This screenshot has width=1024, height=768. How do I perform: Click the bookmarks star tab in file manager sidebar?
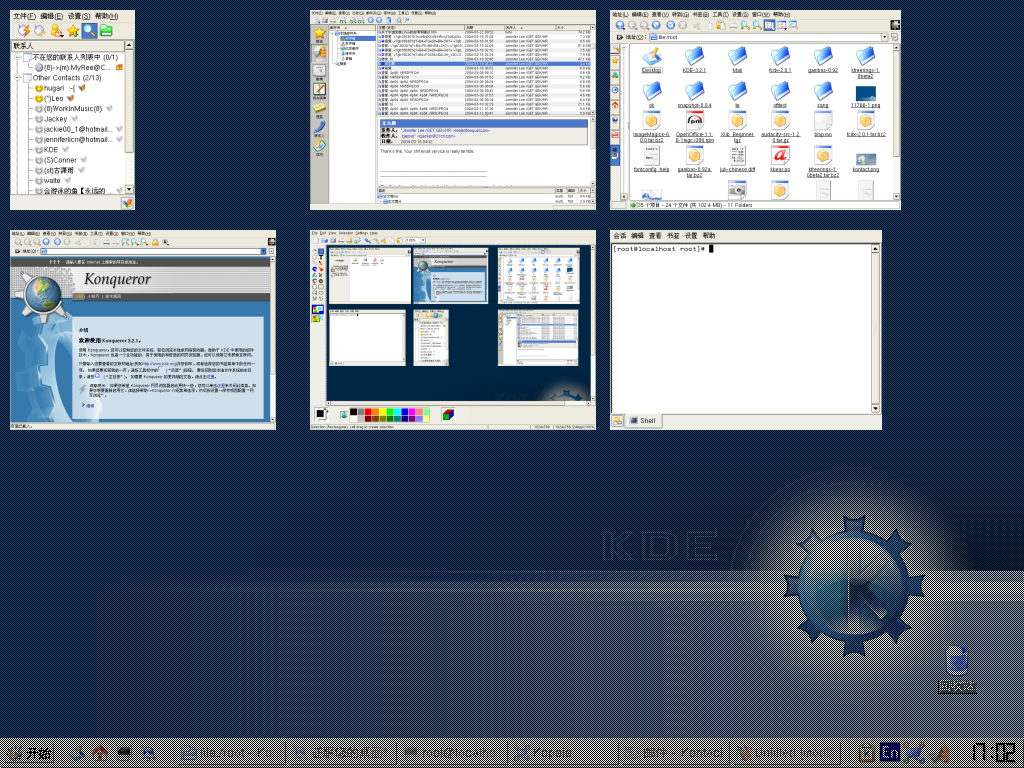click(x=615, y=61)
